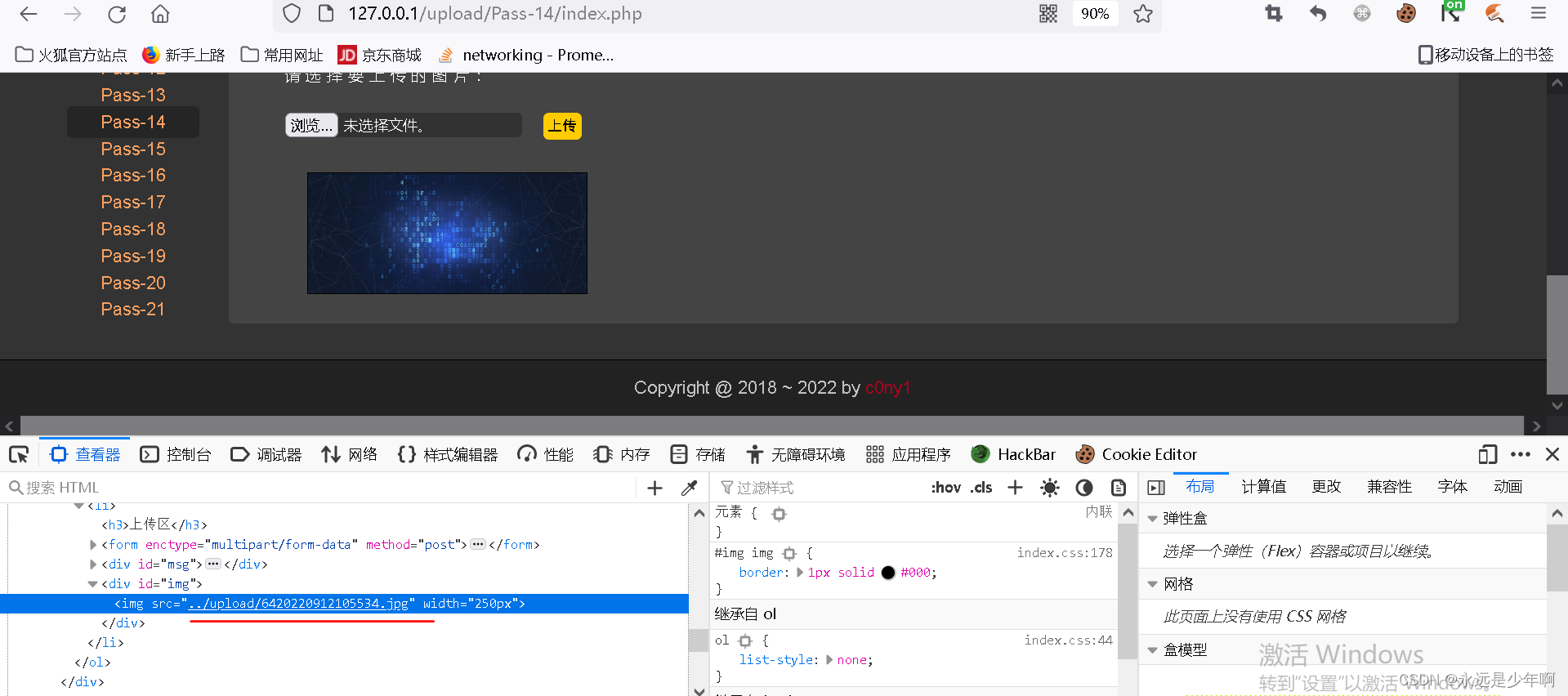Screen dimensions: 1568x696
Task: Open the Firefox home page
Action: click(x=161, y=14)
